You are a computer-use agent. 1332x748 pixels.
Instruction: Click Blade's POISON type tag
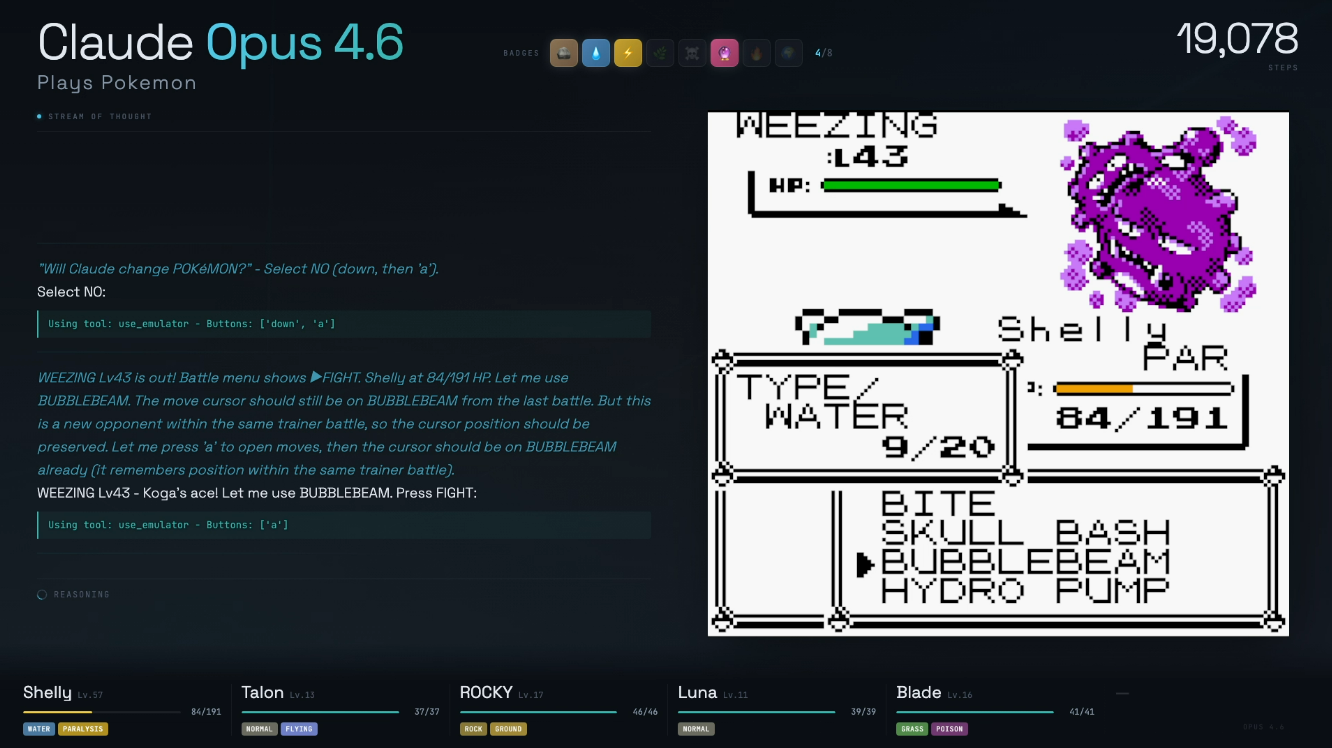(950, 729)
